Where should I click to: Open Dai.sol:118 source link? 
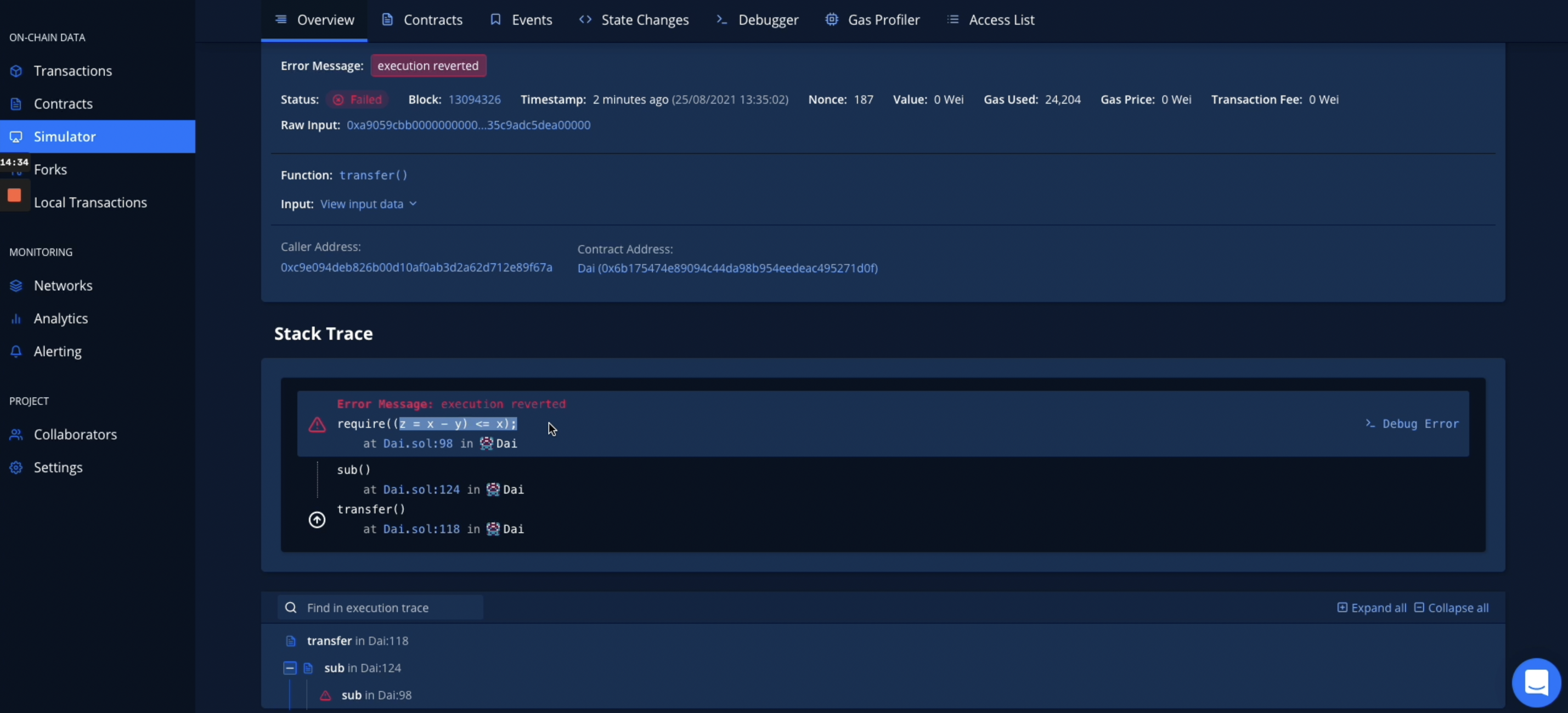tap(421, 529)
